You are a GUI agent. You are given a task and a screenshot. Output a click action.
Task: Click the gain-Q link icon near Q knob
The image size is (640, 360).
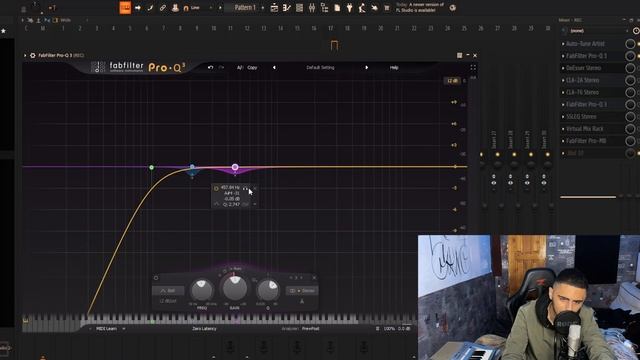point(254,280)
